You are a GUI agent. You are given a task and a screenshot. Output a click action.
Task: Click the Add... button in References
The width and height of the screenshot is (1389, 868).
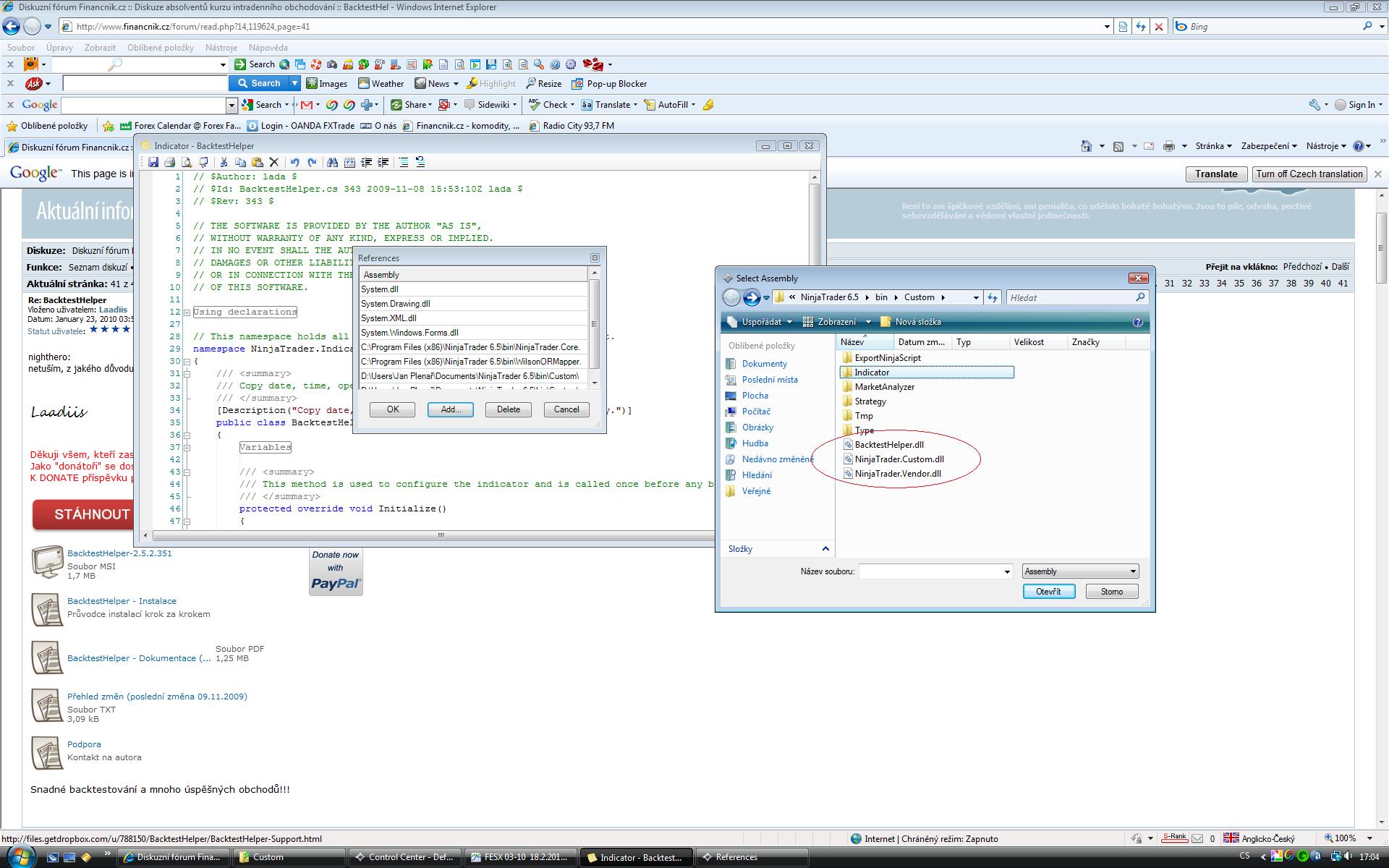point(450,409)
